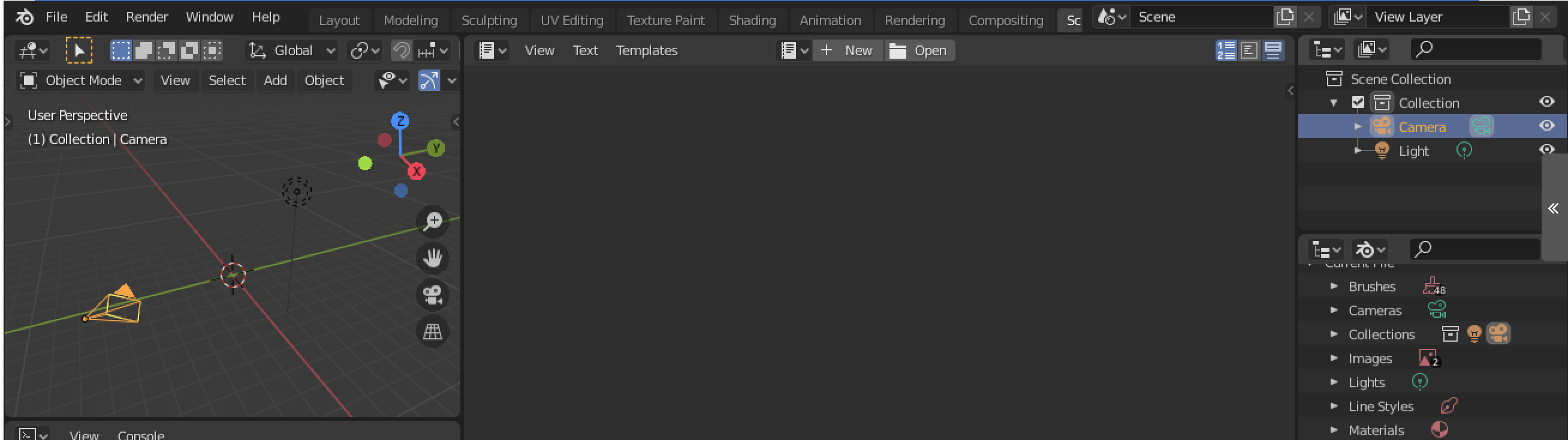Open the object visibility eye dropdown

[x=392, y=80]
